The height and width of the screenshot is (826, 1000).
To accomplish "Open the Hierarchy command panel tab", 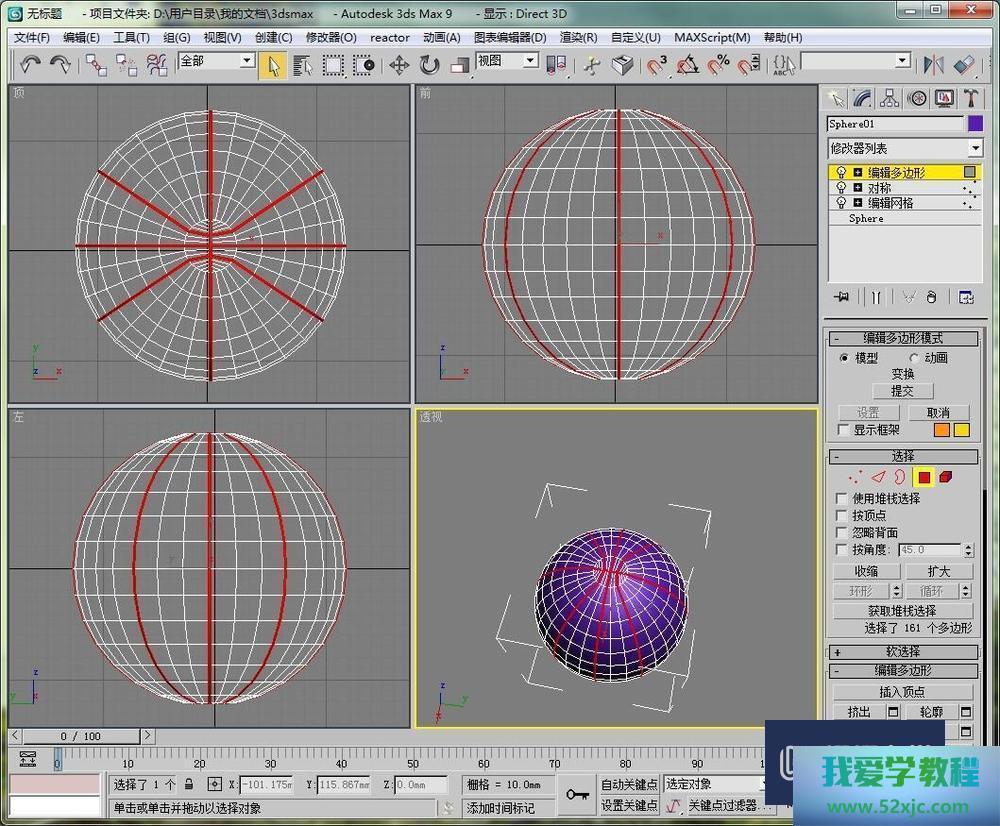I will pyautogui.click(x=888, y=98).
